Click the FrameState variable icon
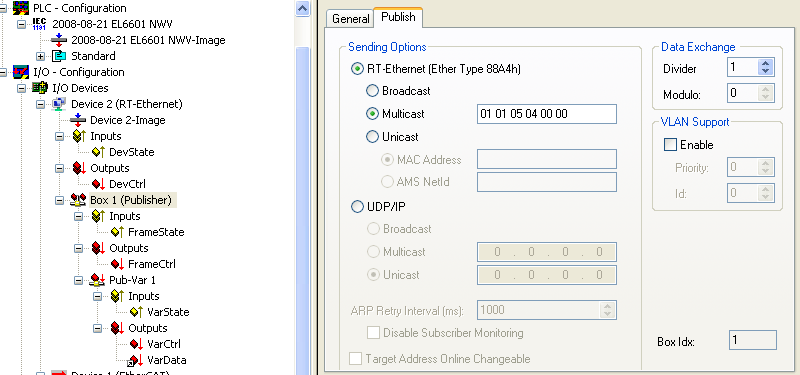The width and height of the screenshot is (800, 375). pyautogui.click(x=116, y=232)
